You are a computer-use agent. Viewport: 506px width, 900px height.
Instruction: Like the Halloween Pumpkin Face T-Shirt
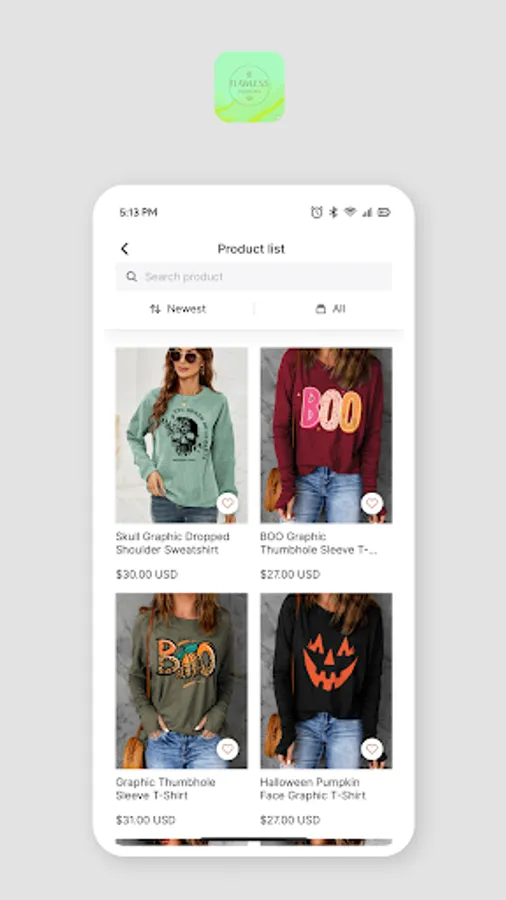coord(372,749)
